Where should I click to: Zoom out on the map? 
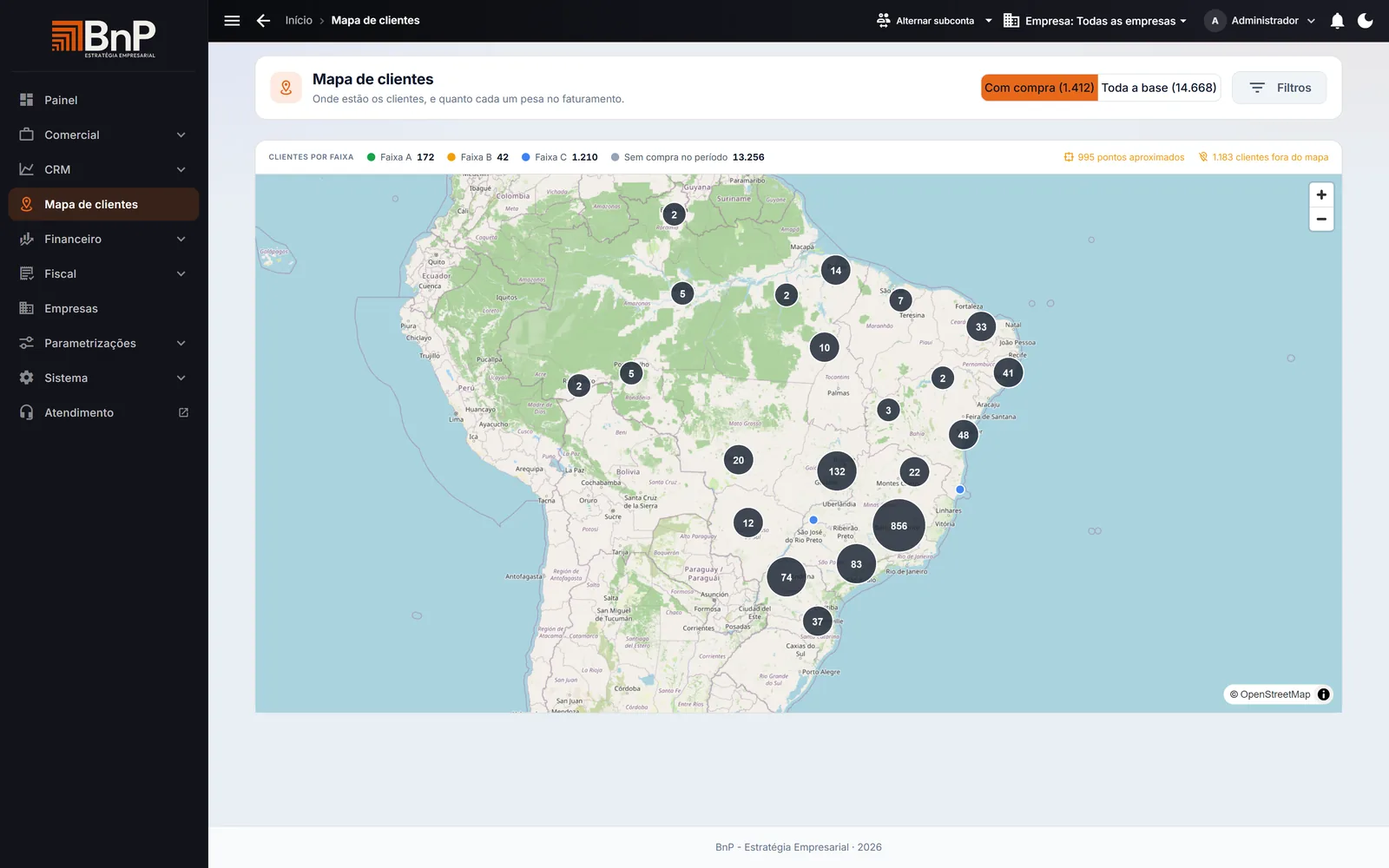tap(1321, 219)
